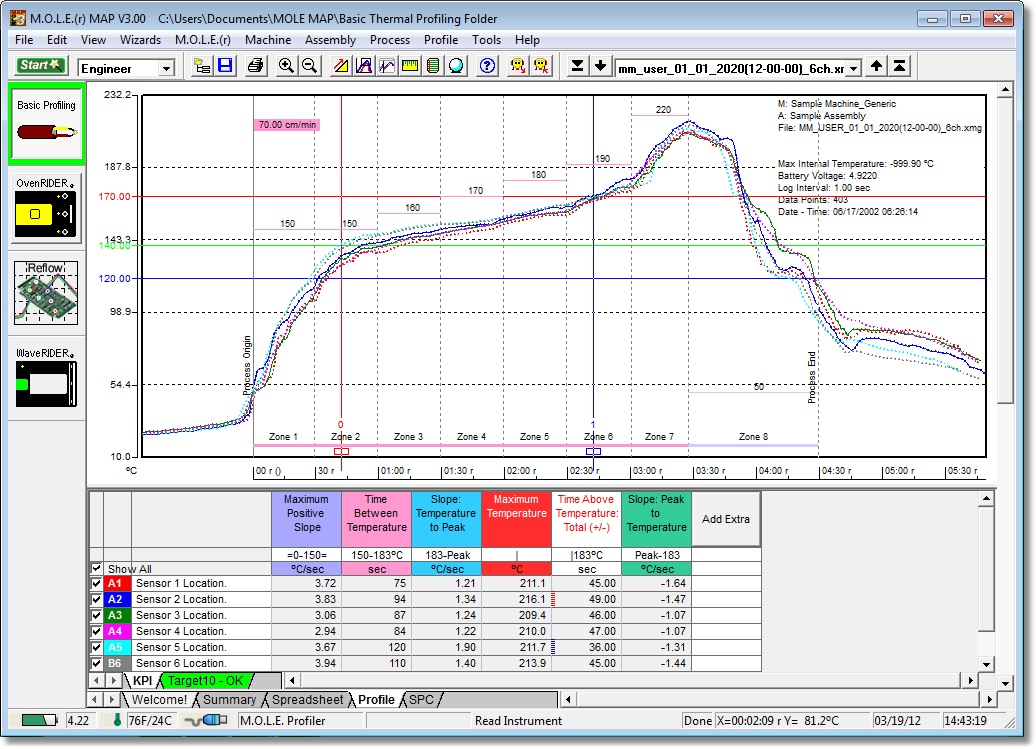Open the Wizards menu

point(140,40)
